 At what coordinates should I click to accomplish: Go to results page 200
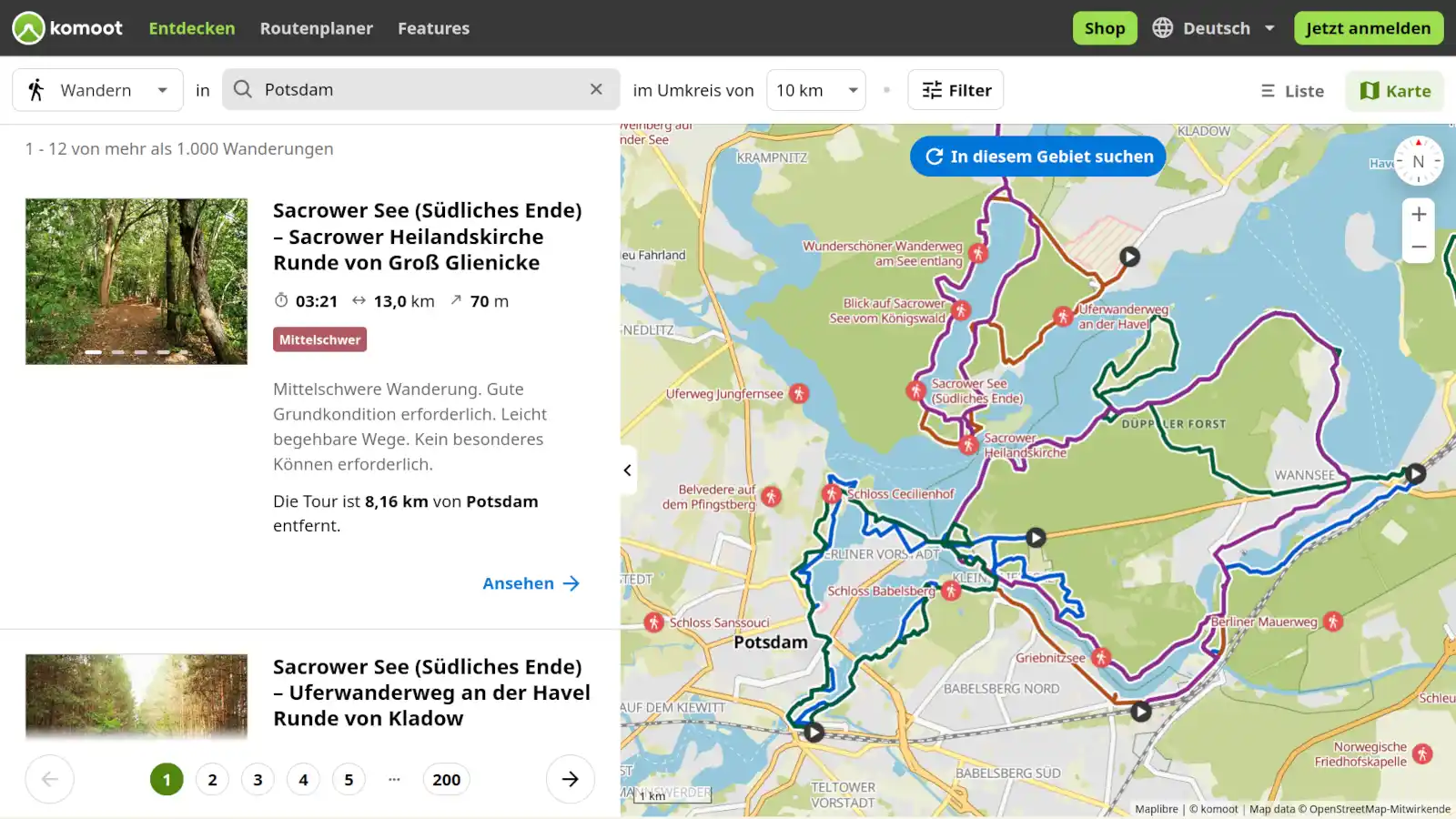(x=446, y=779)
